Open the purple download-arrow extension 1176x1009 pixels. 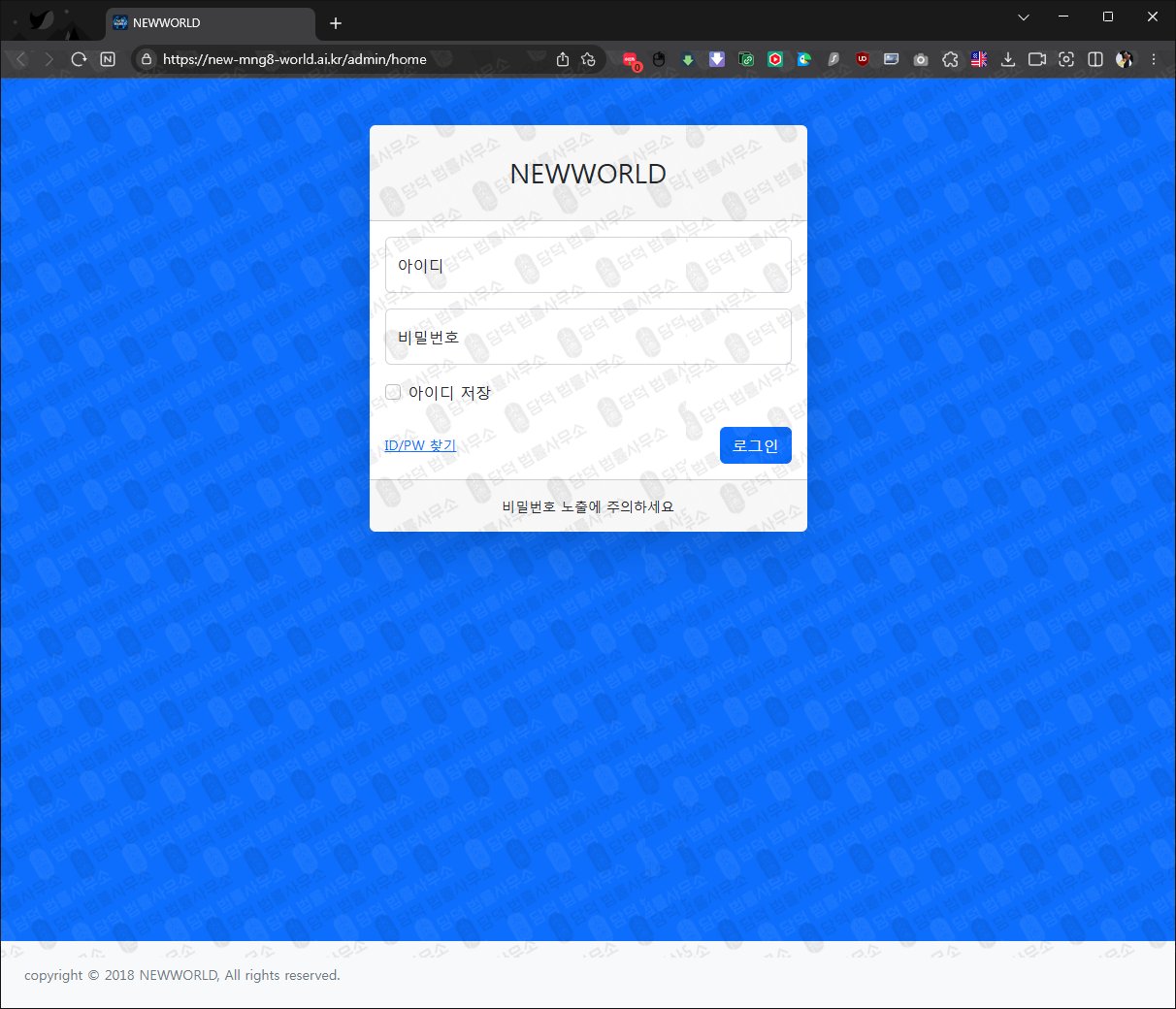coord(717,59)
